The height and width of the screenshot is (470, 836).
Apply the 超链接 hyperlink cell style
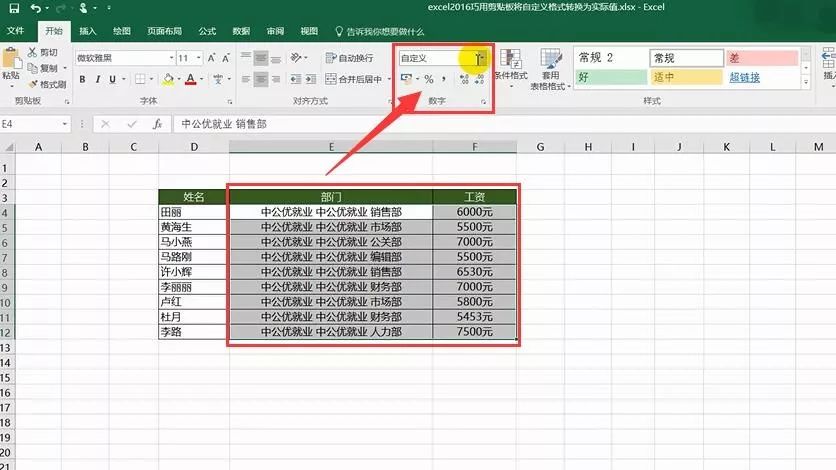744,77
